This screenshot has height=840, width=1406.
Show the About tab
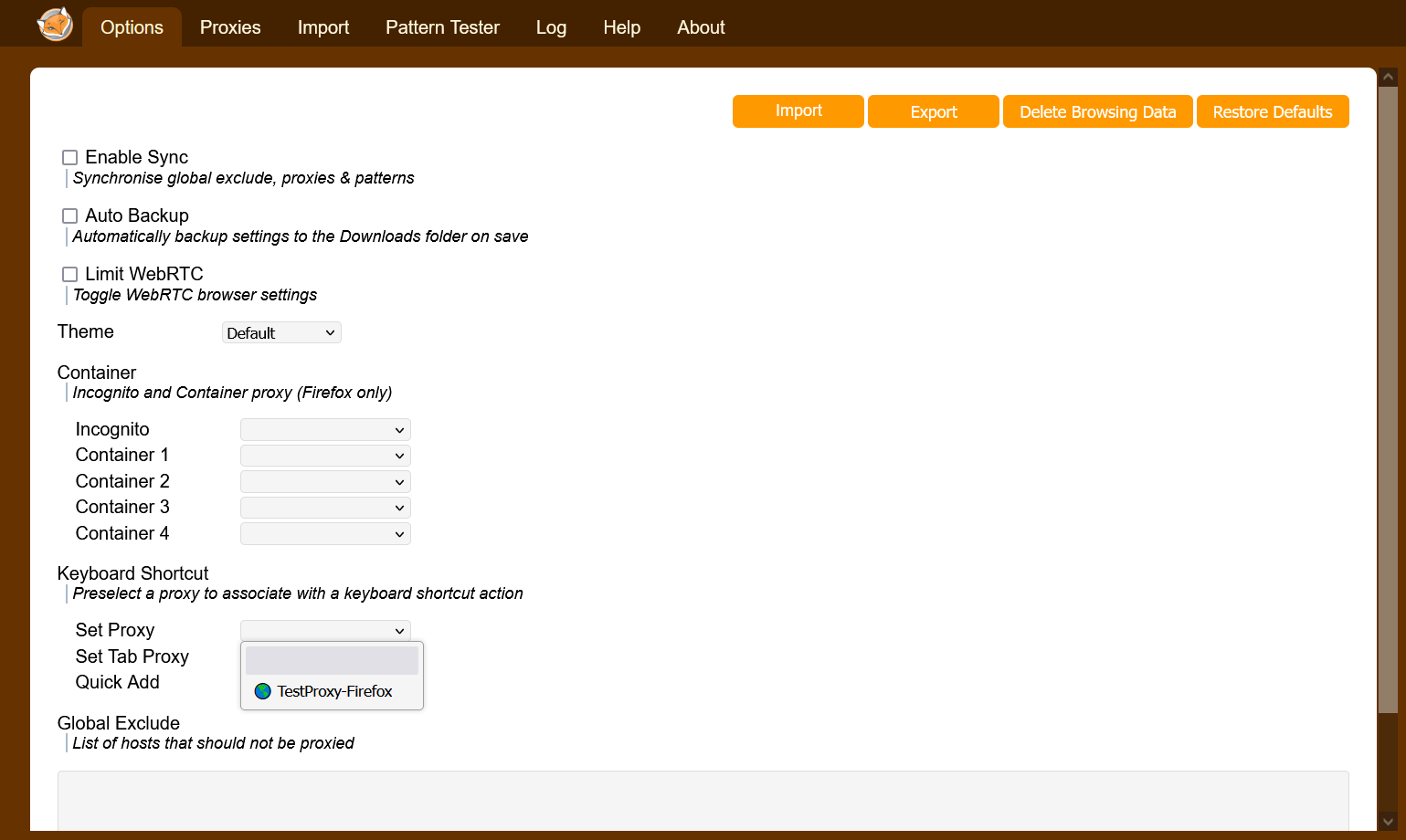(701, 27)
